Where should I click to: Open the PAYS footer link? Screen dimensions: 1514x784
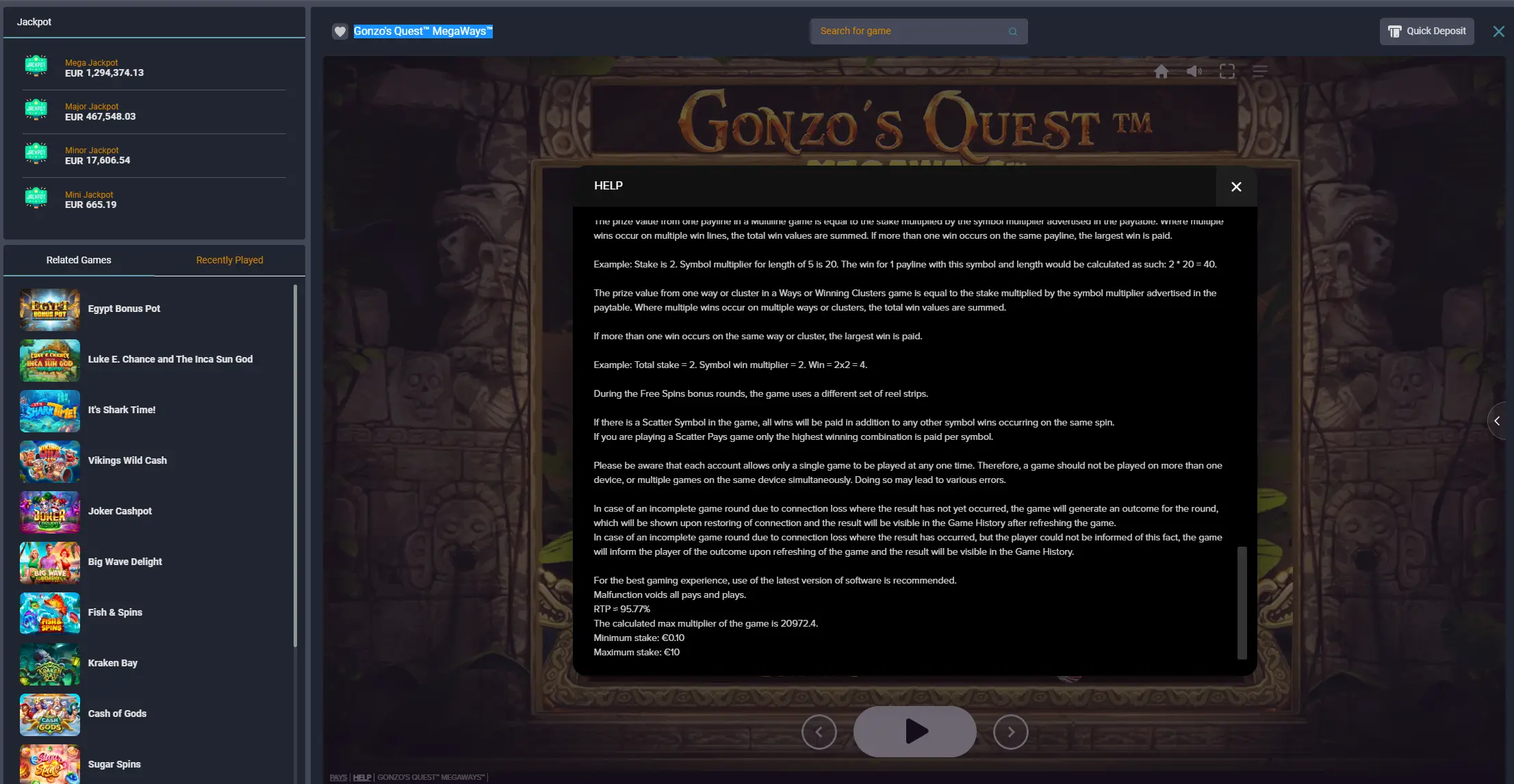(x=338, y=777)
